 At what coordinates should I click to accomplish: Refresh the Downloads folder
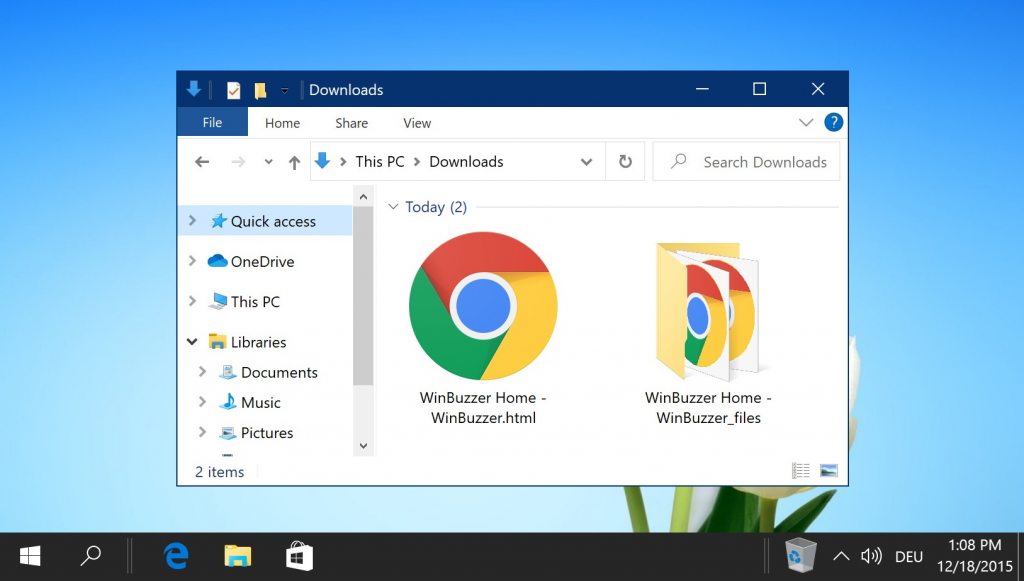click(x=625, y=161)
